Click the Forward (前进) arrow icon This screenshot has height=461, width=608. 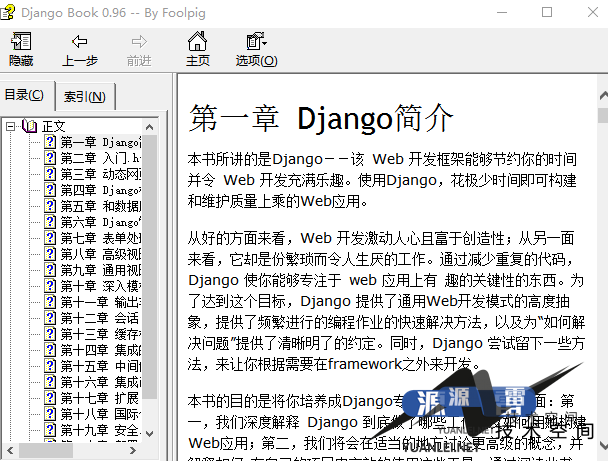pyautogui.click(x=139, y=41)
